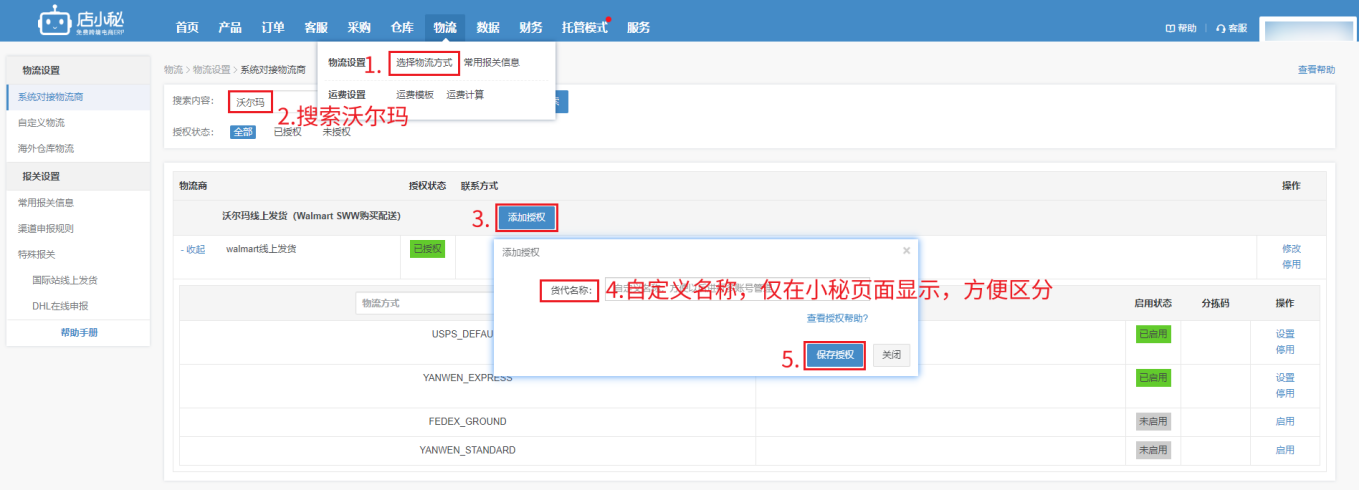
Task: Select 选择物流方式 in the dropdown menu
Action: pyautogui.click(x=424, y=63)
